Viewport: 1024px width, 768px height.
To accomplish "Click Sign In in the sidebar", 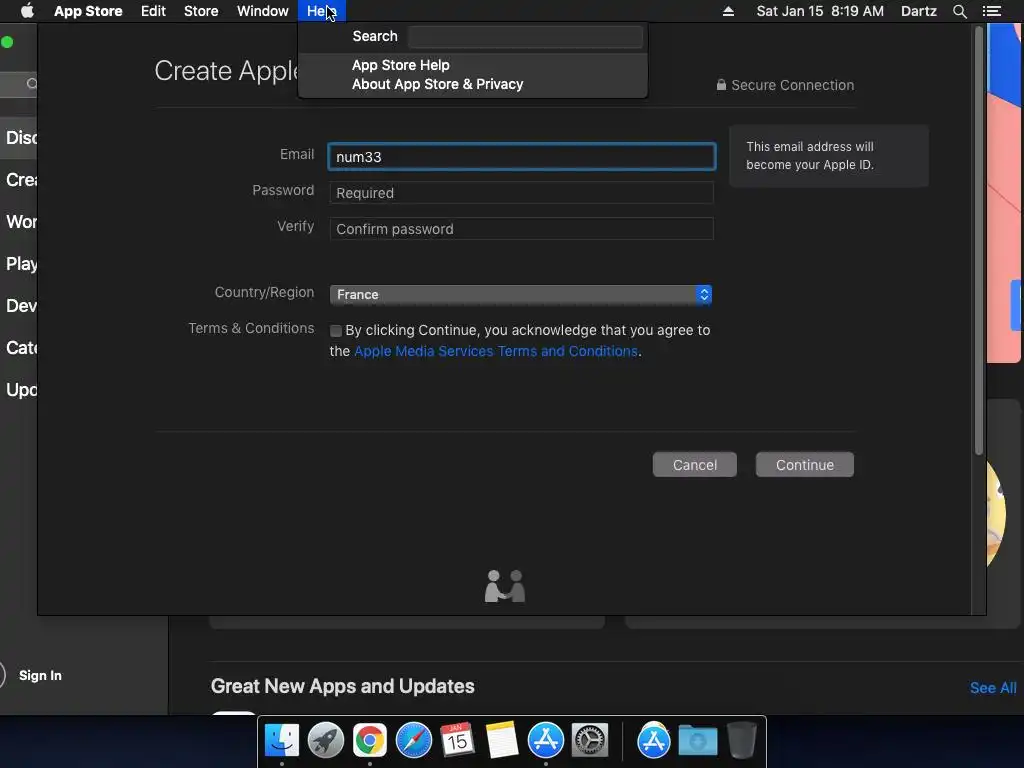I will click(x=40, y=675).
